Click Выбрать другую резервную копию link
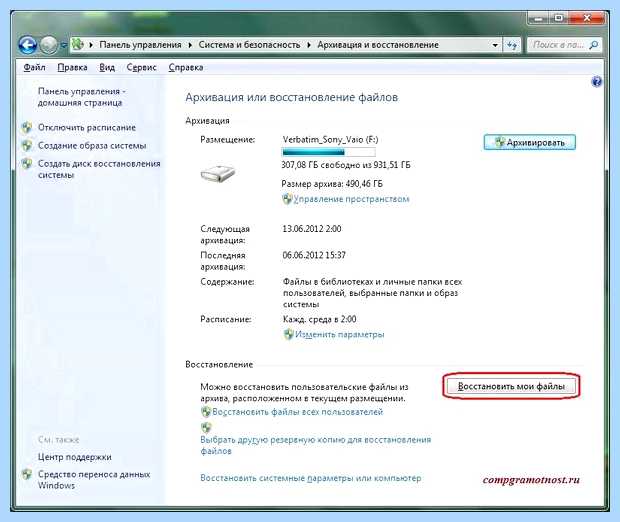 [316, 445]
